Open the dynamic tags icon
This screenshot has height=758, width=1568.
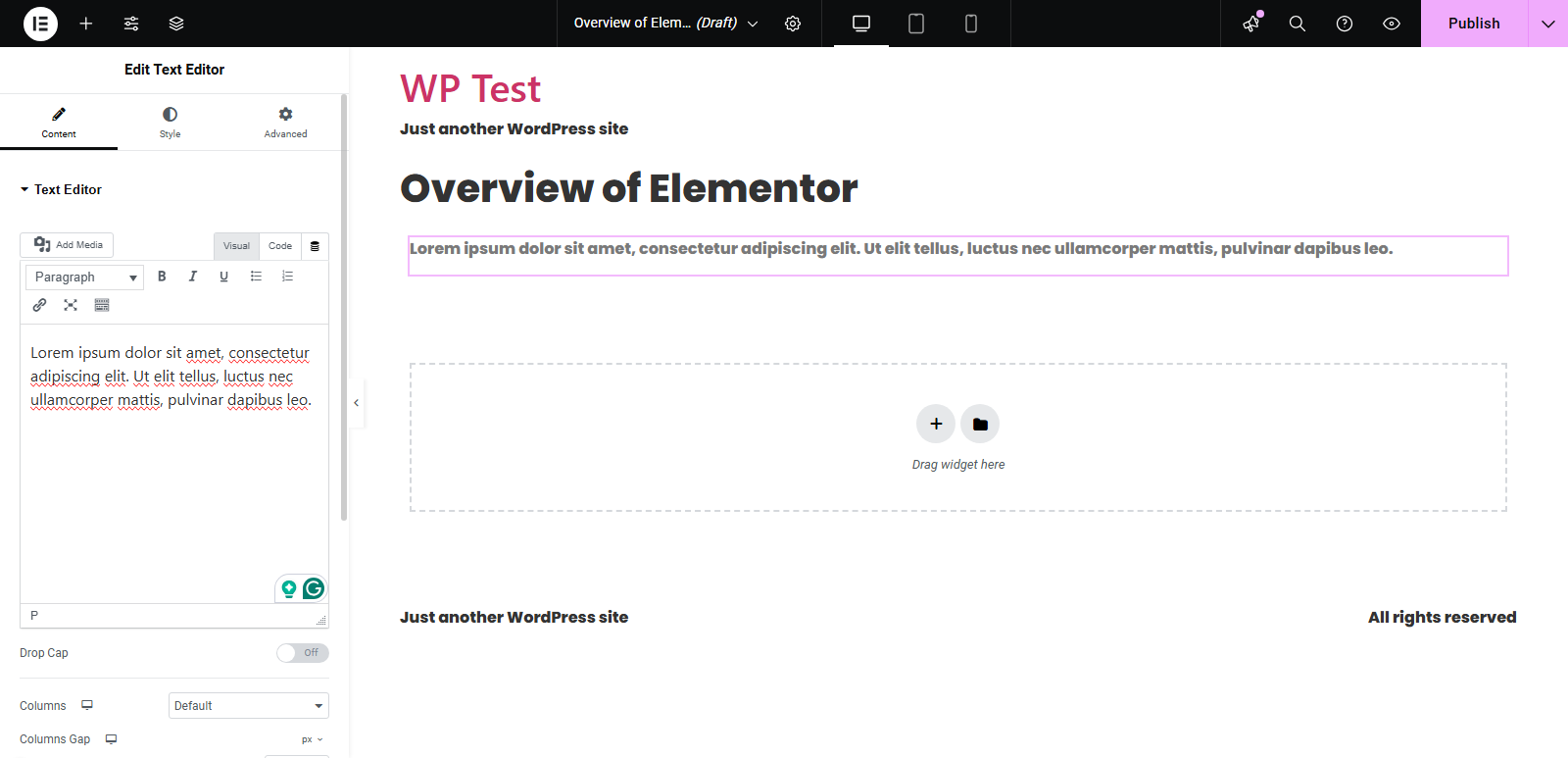(315, 246)
